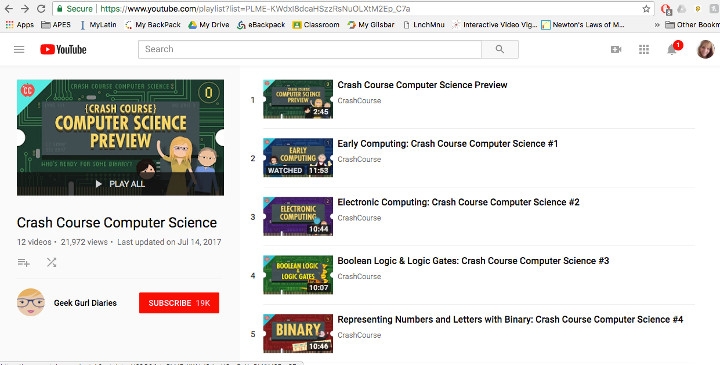Open the YouTube apps grid icon

click(x=644, y=50)
